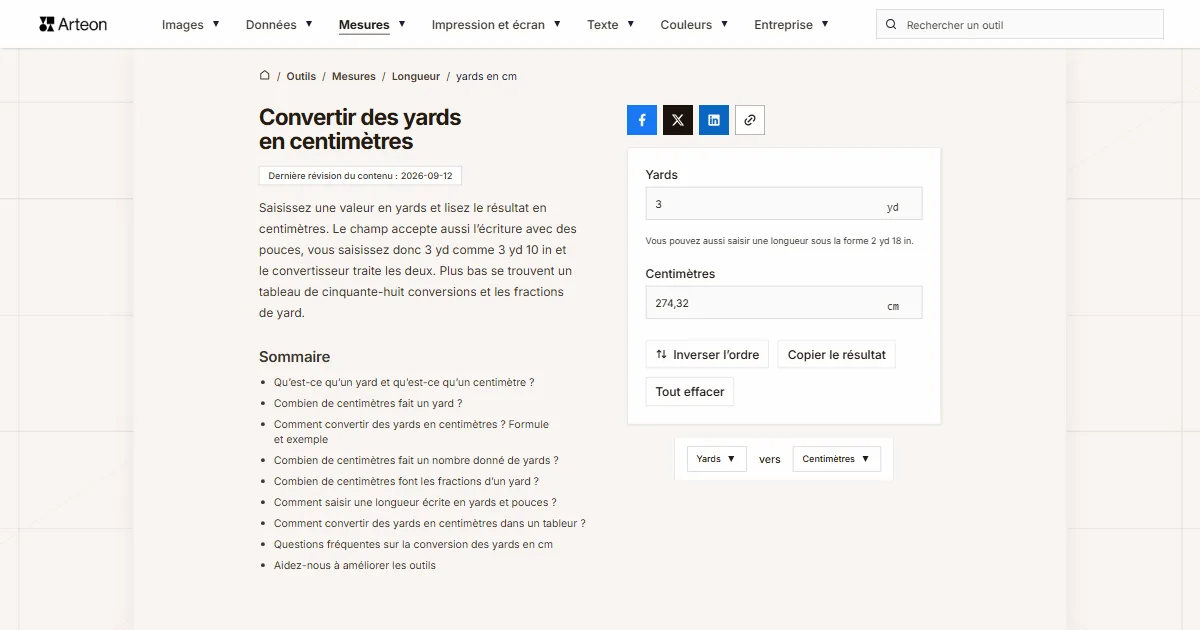This screenshot has width=1200, height=630.
Task: Open "Questions fréquentes" summary link
Action: (x=413, y=544)
